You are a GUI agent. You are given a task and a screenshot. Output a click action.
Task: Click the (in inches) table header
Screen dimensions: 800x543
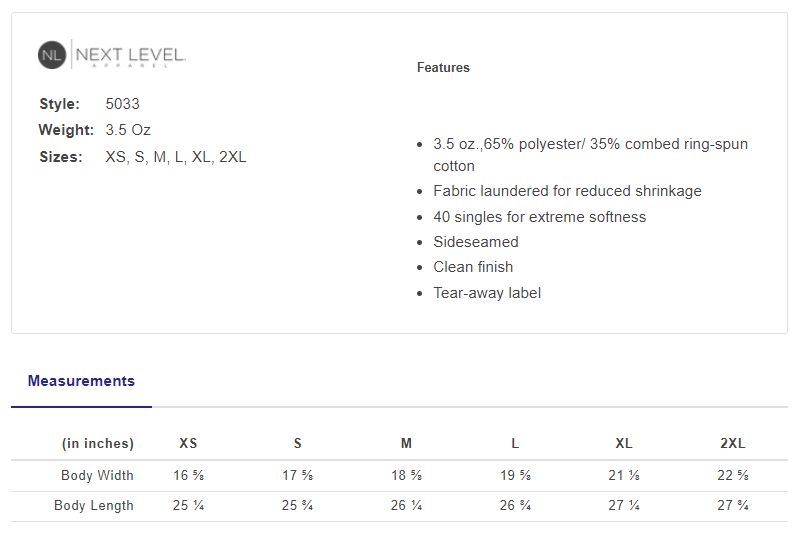pyautogui.click(x=98, y=444)
